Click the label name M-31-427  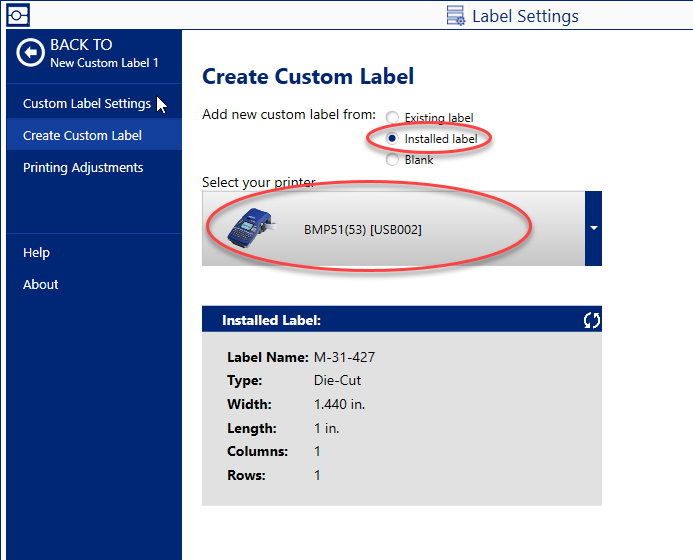(x=344, y=357)
